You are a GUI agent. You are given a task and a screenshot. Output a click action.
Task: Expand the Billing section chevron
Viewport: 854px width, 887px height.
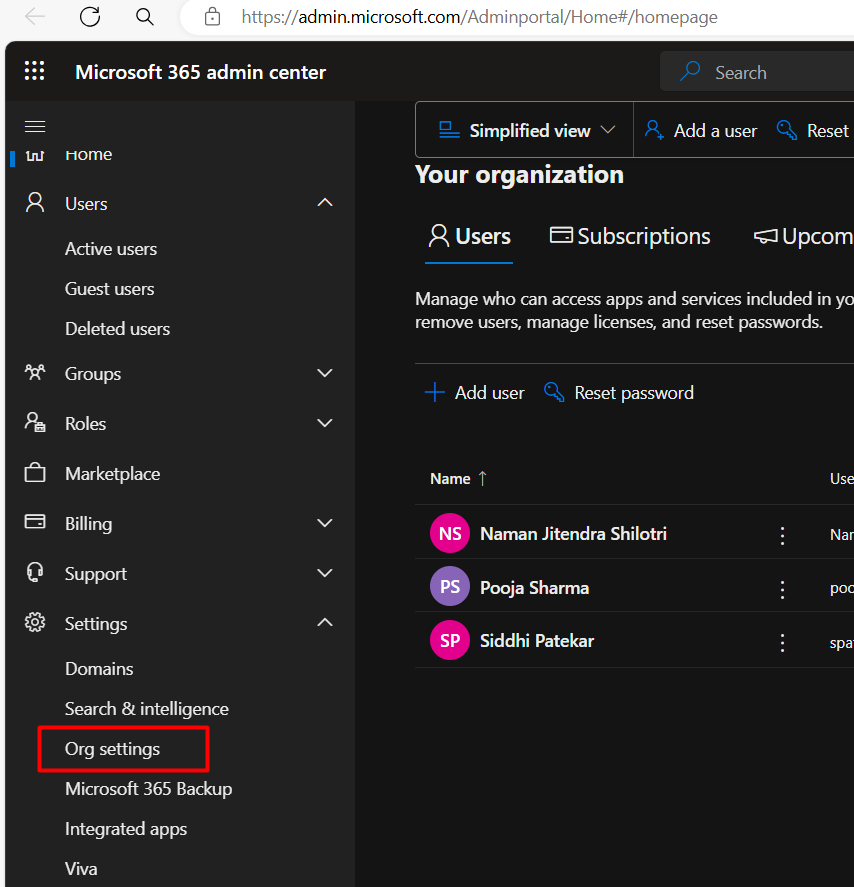[325, 523]
